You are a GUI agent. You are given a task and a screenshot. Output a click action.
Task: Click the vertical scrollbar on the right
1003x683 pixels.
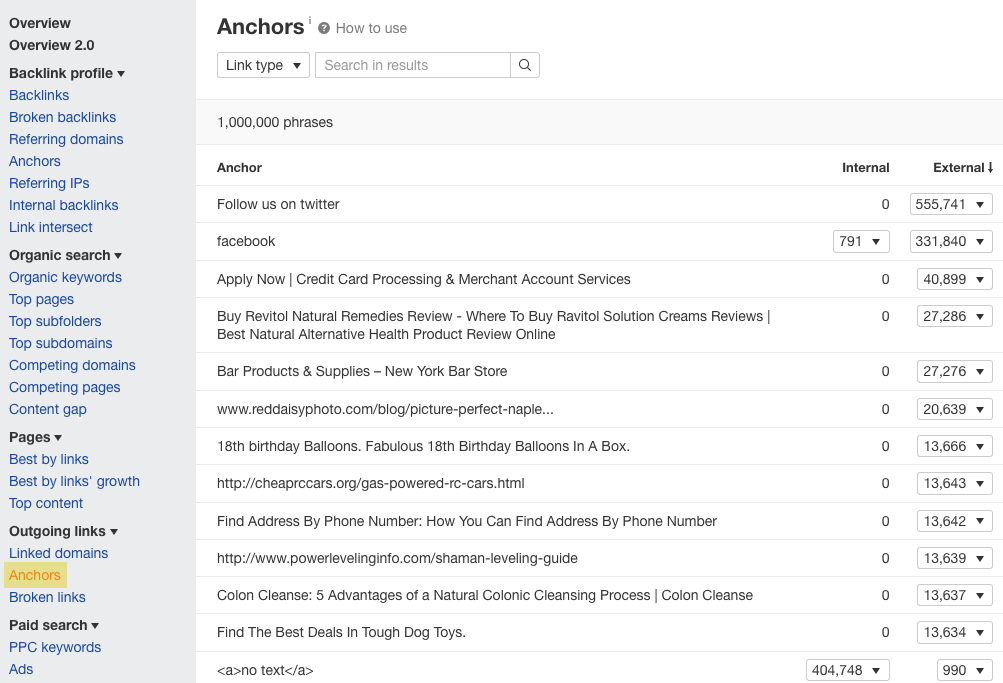pos(998,300)
